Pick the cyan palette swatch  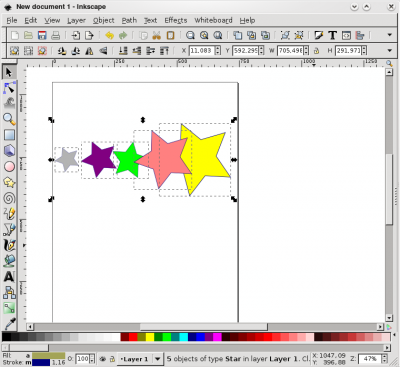pos(183,337)
